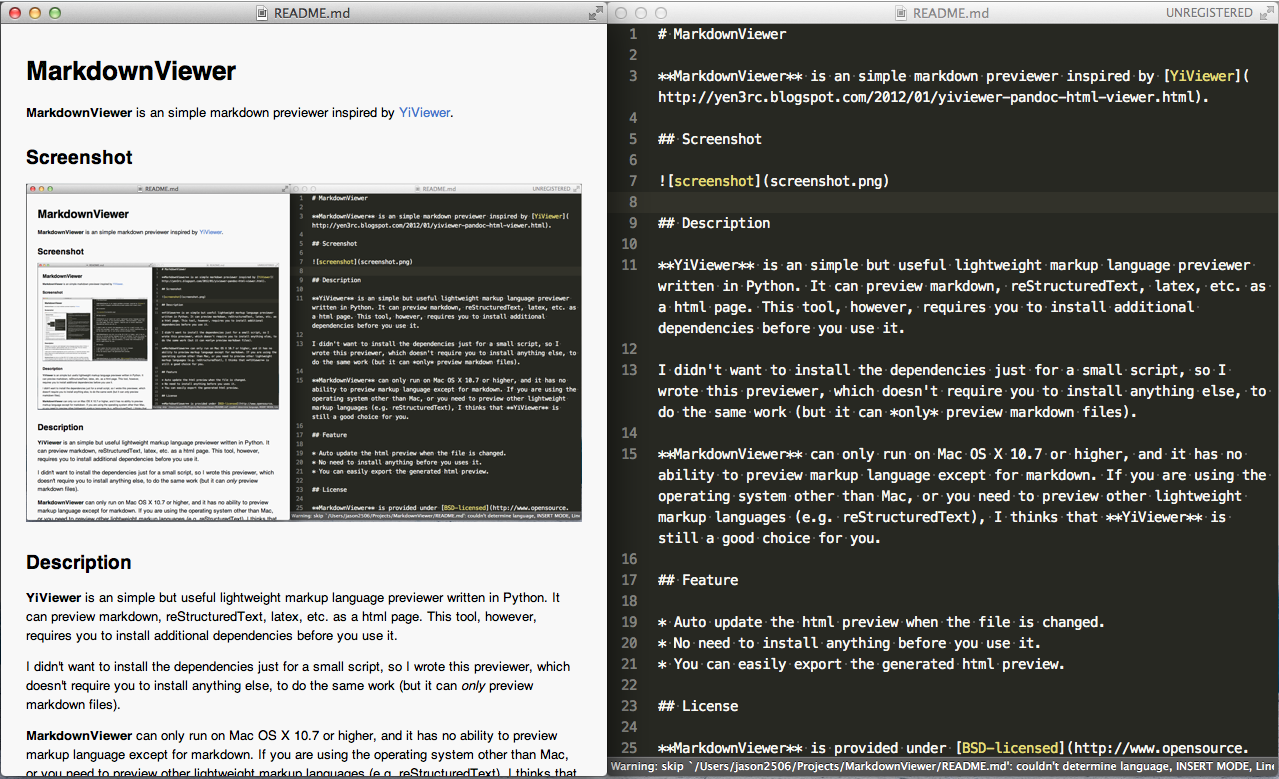This screenshot has width=1279, height=779.
Task: Click the 'You can easily export' bullet line
Action: (861, 664)
